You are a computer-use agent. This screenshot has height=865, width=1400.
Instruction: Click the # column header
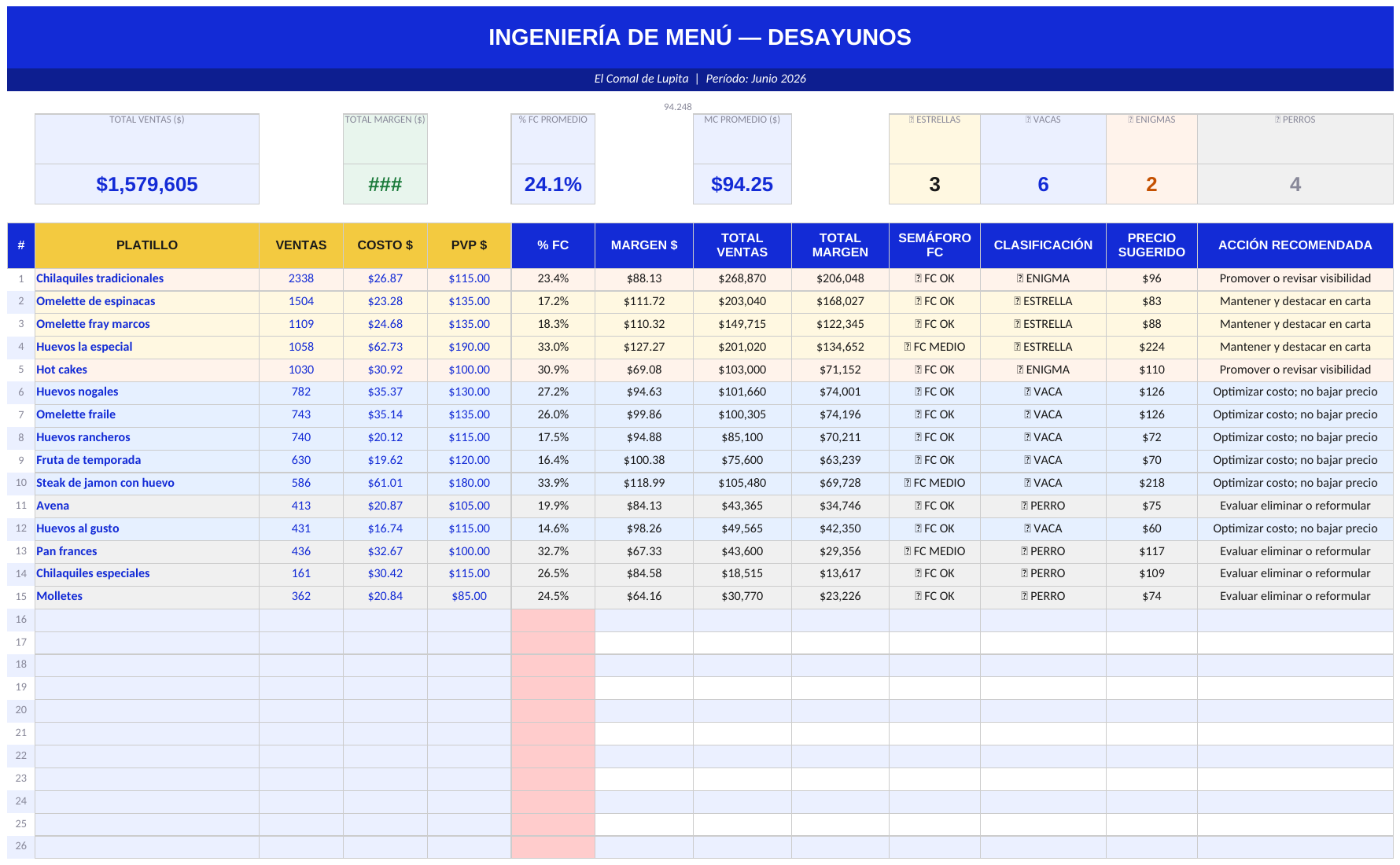pos(21,245)
